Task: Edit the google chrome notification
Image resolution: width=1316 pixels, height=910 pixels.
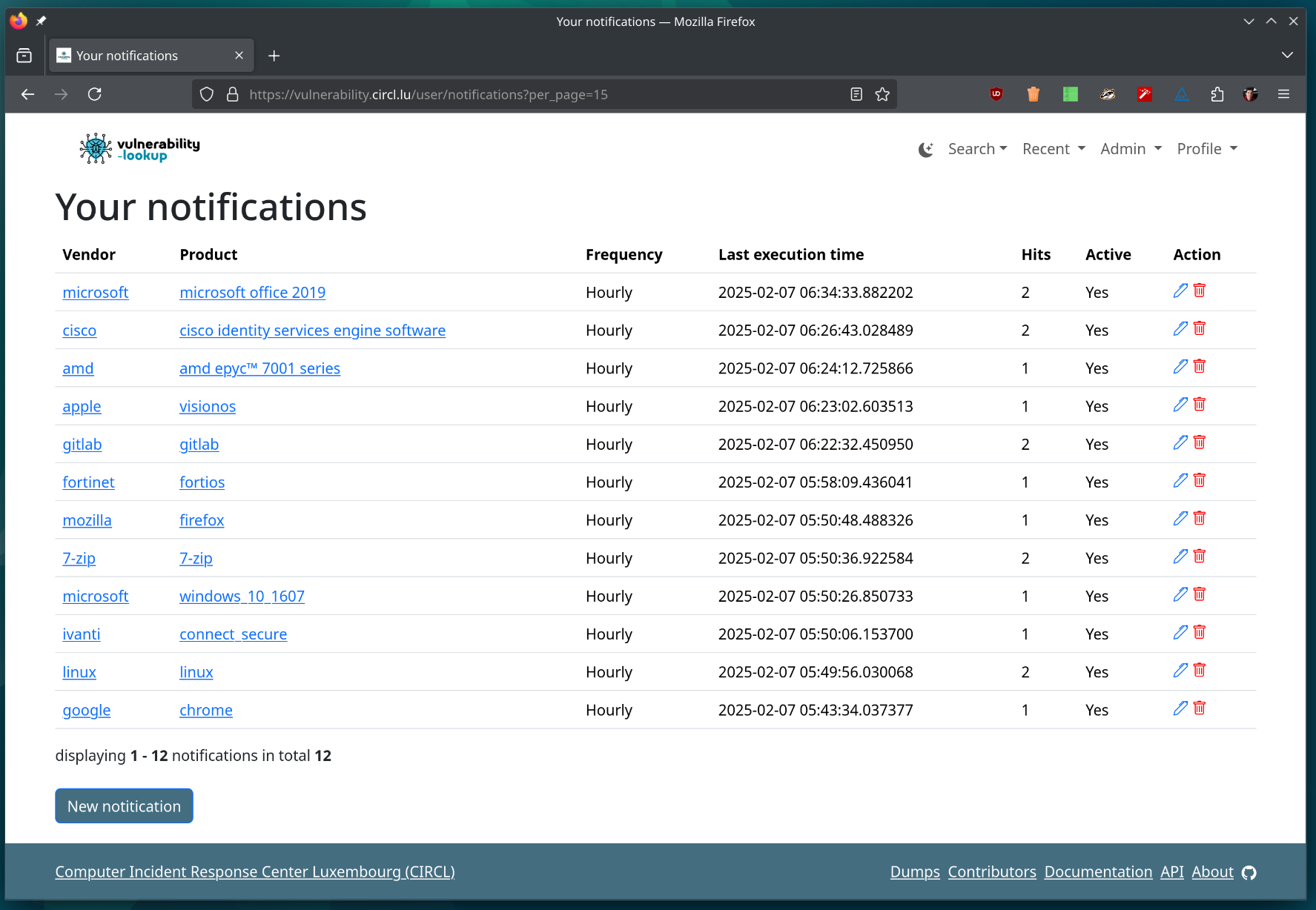Action: pos(1180,708)
